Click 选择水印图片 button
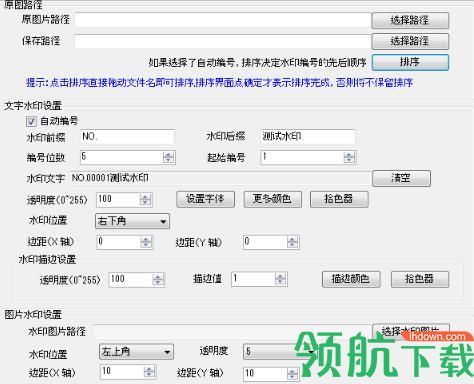Screen dimensions: 474x384 411,331
